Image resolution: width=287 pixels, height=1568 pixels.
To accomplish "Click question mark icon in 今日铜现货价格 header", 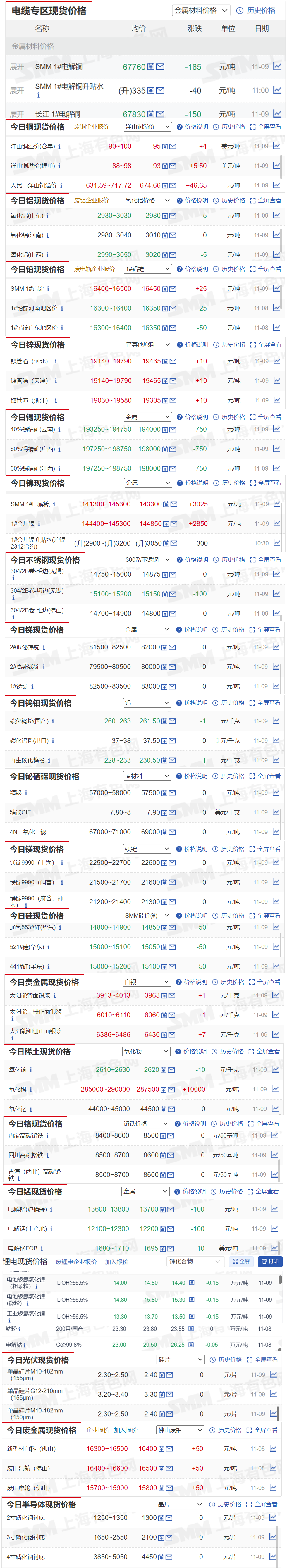I will pos(180,127).
